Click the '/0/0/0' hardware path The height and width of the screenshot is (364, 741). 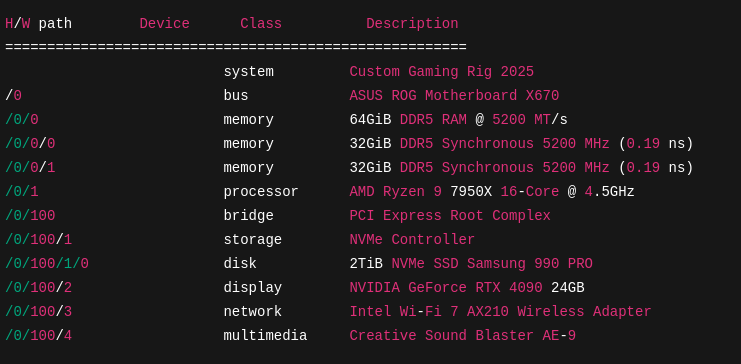point(30,144)
